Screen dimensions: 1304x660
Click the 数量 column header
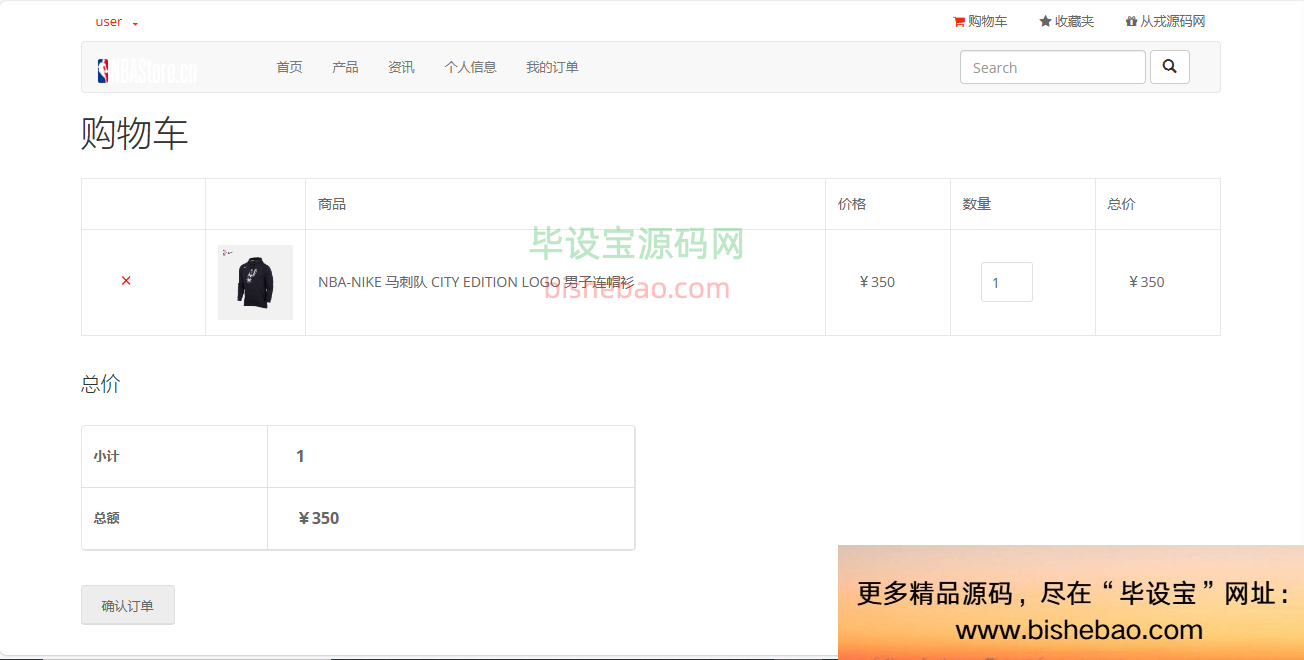pos(977,204)
